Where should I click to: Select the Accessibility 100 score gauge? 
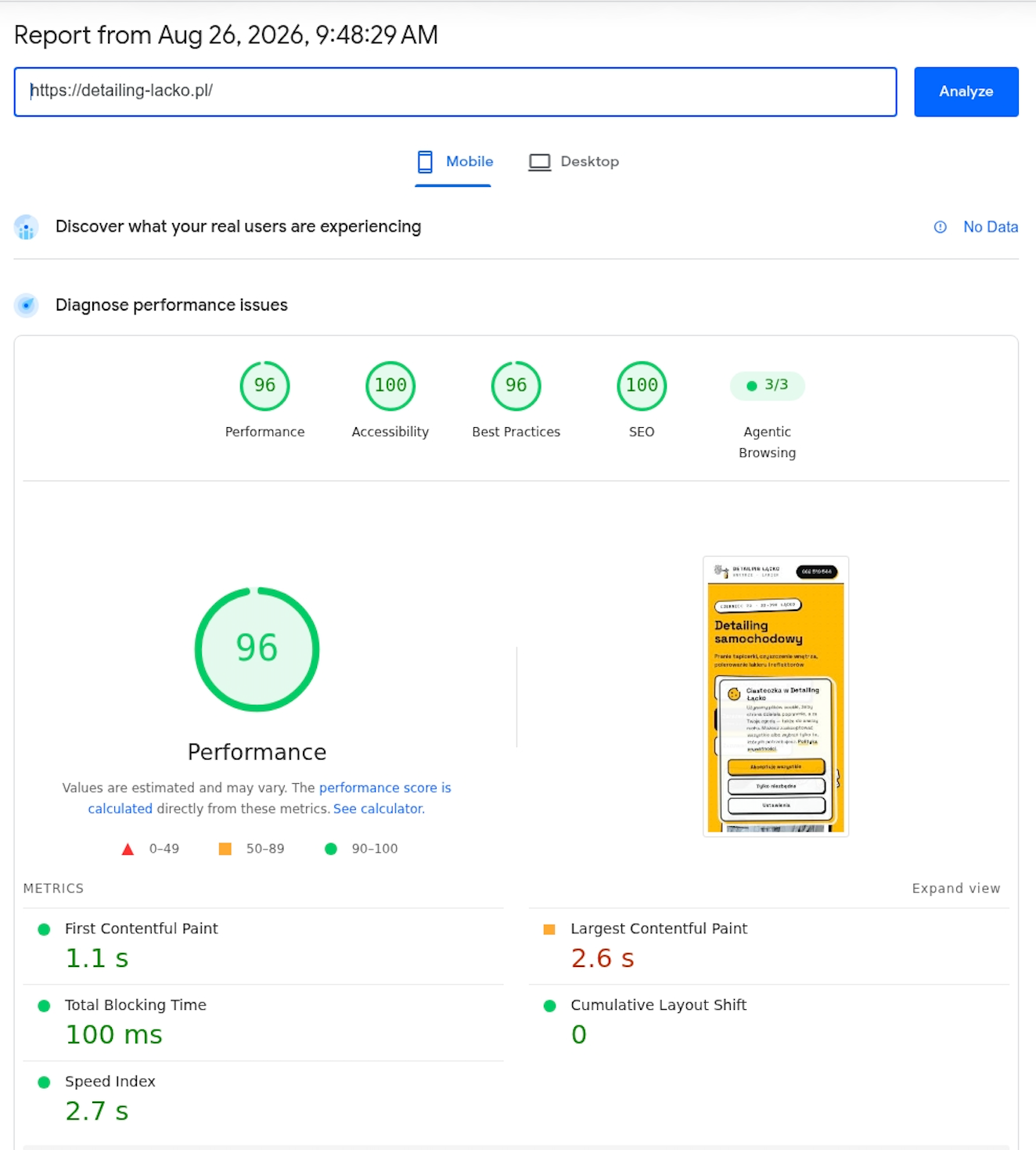390,386
